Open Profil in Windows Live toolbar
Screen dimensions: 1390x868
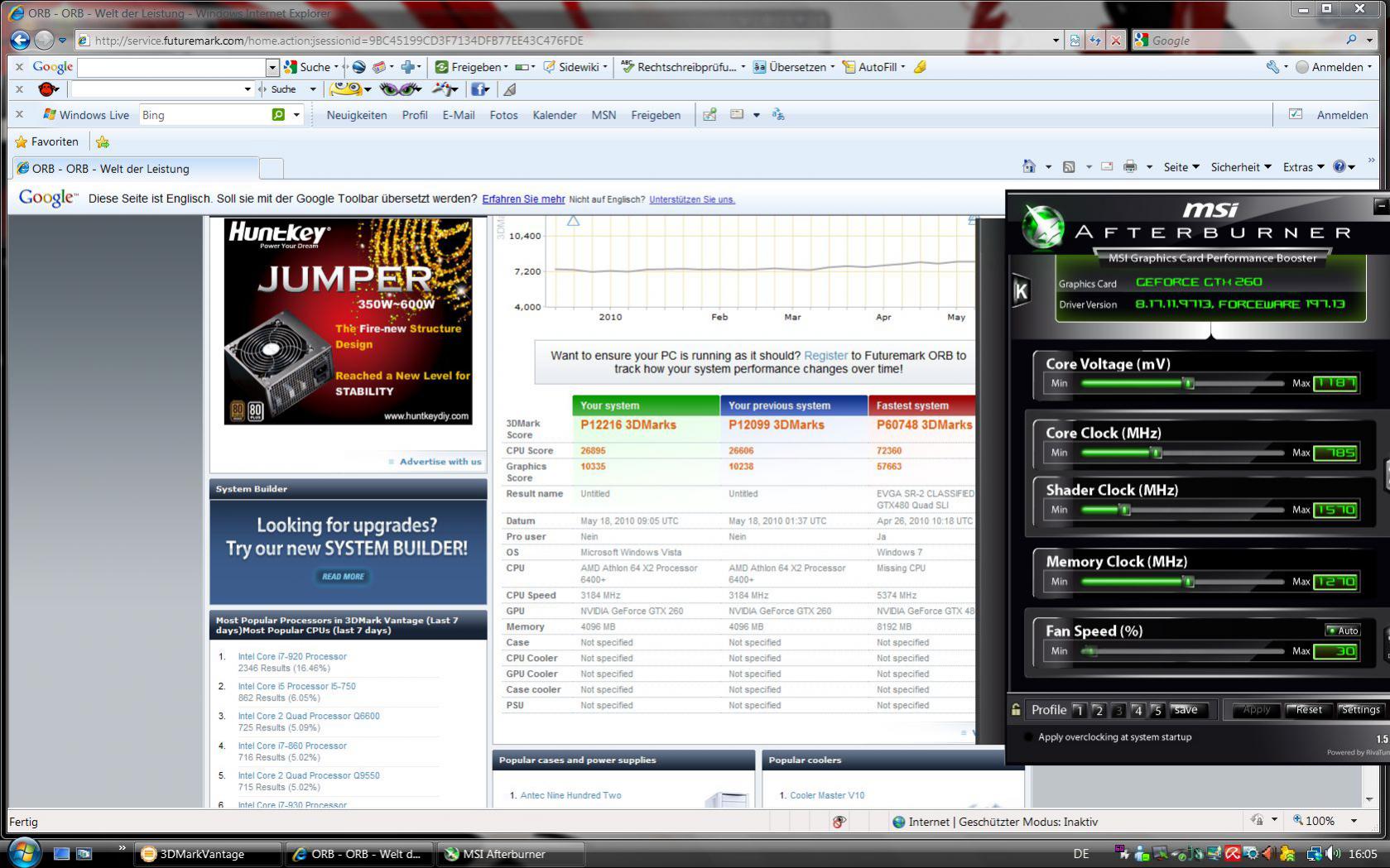[415, 115]
